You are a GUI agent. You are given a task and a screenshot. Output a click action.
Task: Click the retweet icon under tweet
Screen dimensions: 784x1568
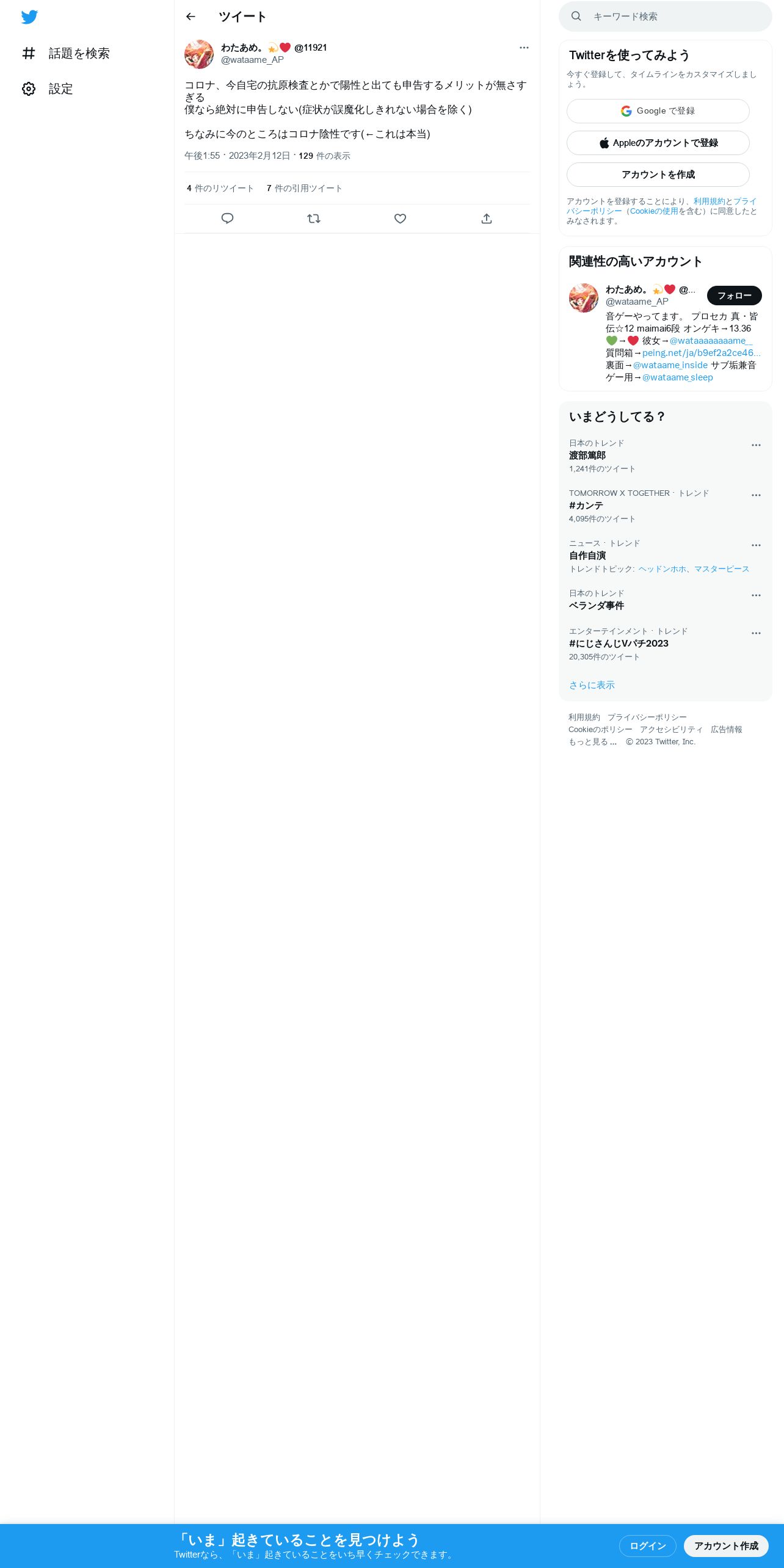314,219
